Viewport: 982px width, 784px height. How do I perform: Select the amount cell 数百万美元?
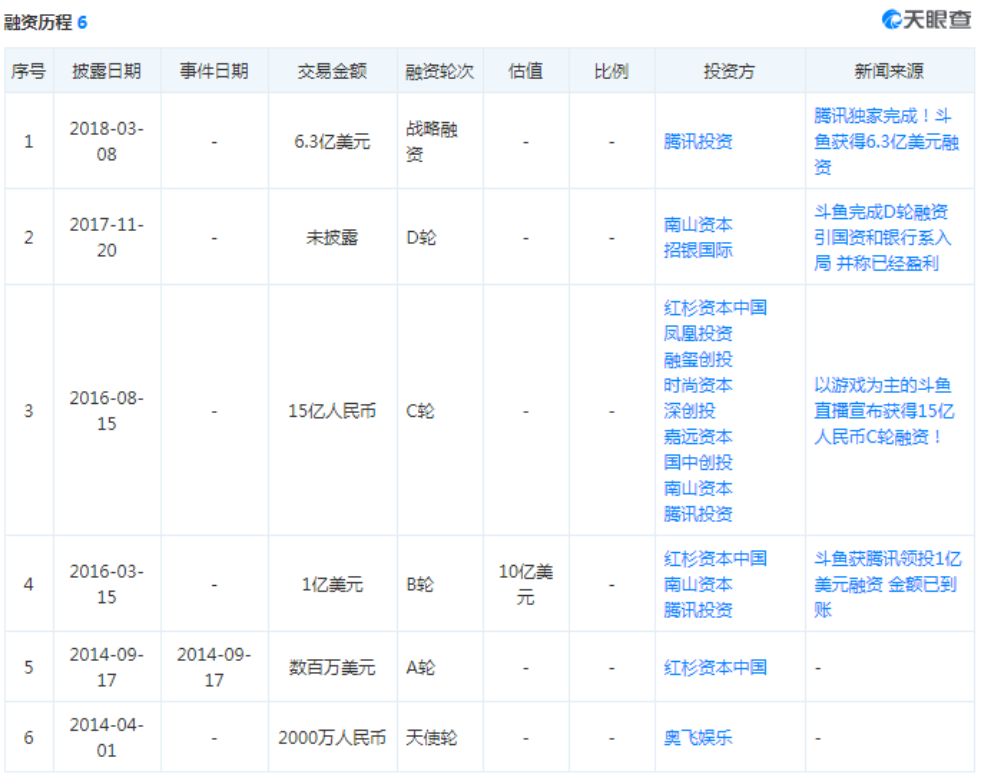tap(332, 668)
